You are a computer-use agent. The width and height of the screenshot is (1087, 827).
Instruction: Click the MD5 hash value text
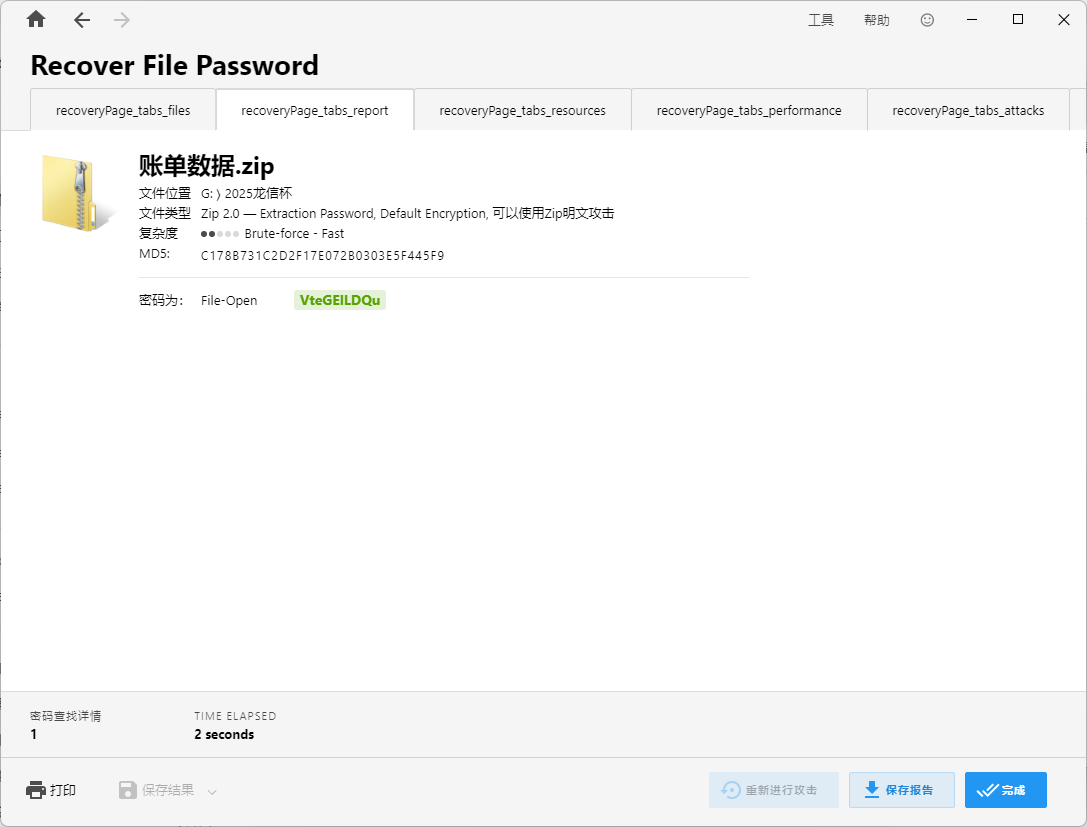[322, 255]
